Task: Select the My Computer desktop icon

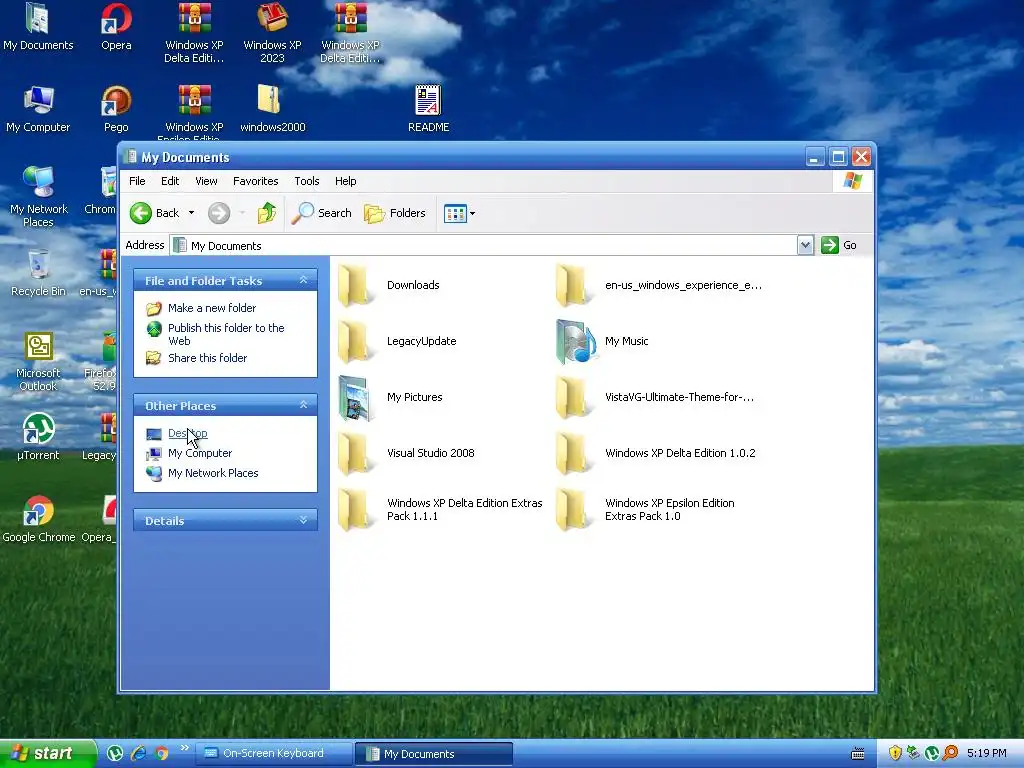Action: tap(38, 101)
